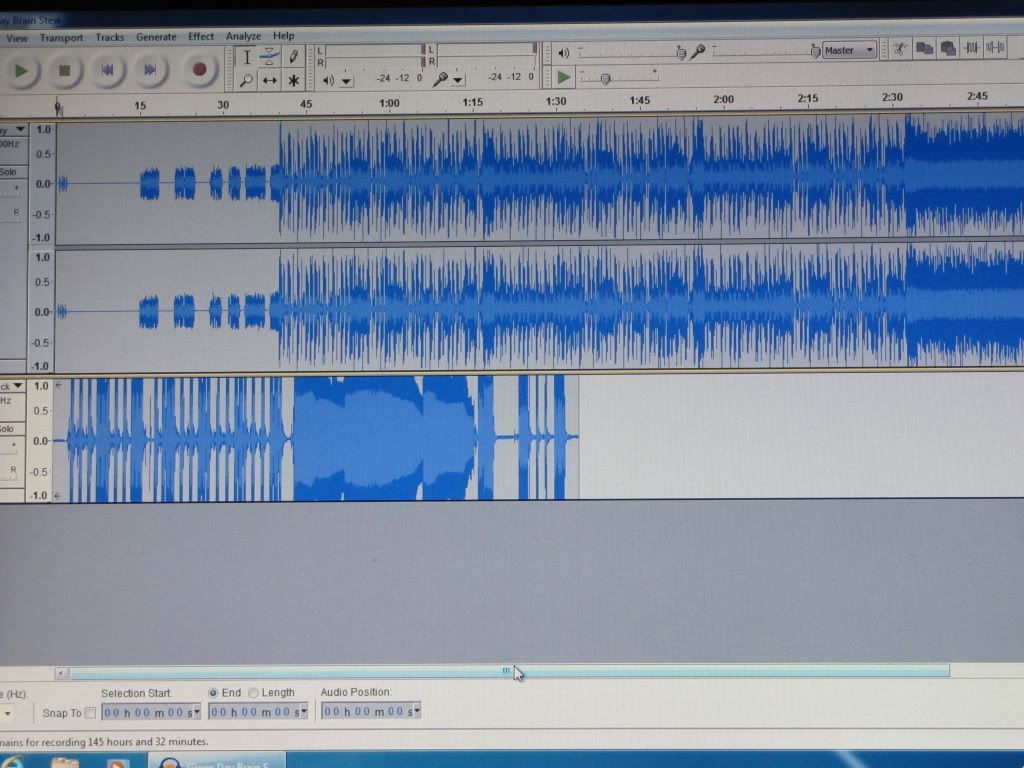Image resolution: width=1024 pixels, height=768 pixels.
Task: Select the Envelope tool
Action: point(269,57)
